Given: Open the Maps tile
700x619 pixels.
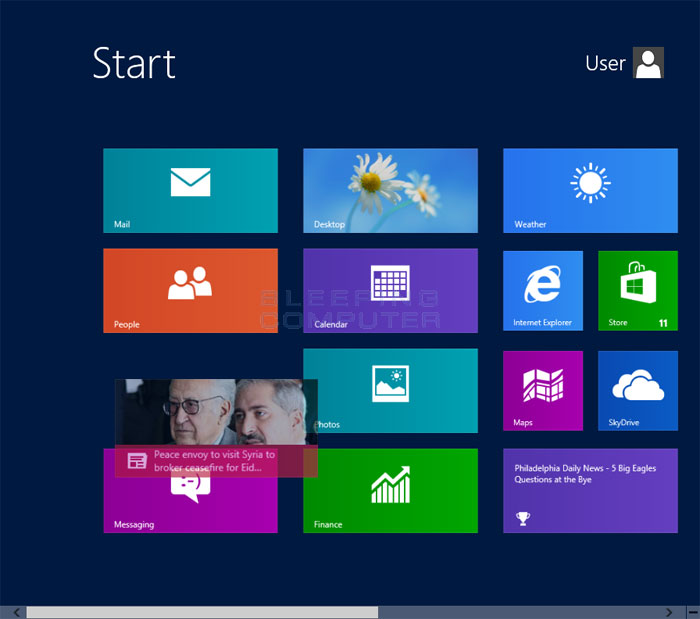Looking at the screenshot, I should click(542, 390).
